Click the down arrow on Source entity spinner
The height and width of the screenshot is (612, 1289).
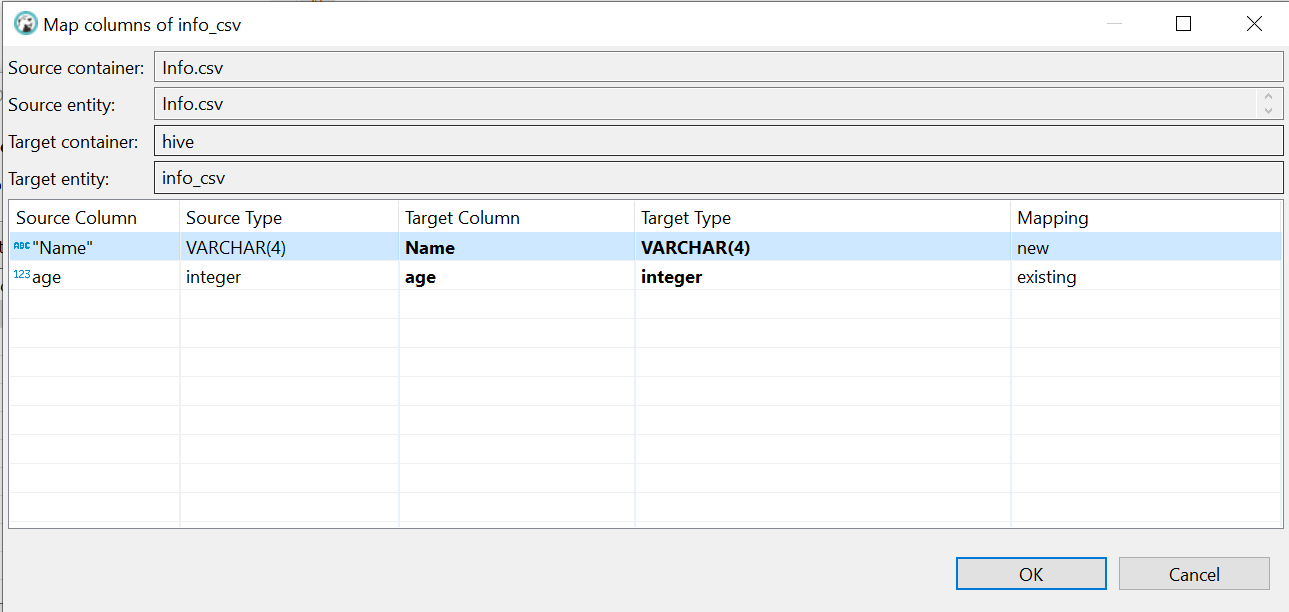[x=1269, y=109]
